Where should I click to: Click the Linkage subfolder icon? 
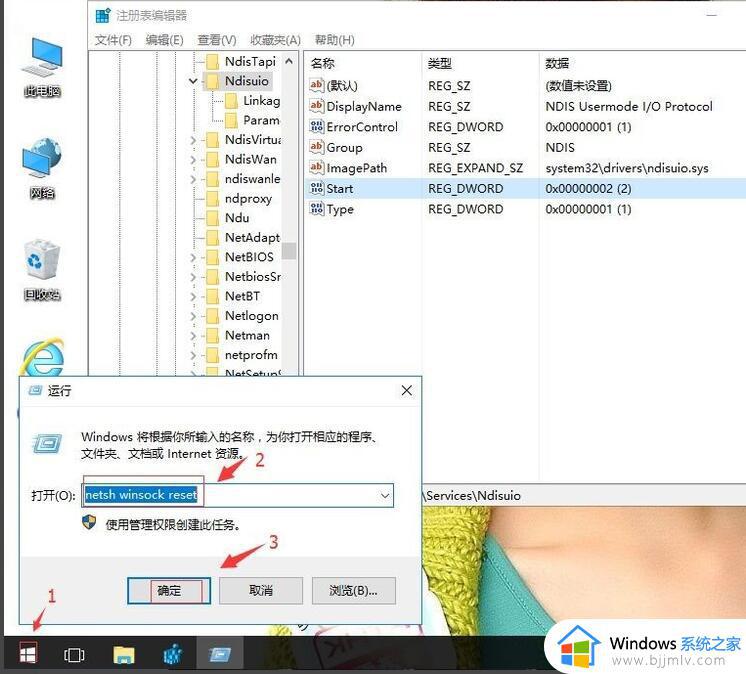[x=231, y=100]
